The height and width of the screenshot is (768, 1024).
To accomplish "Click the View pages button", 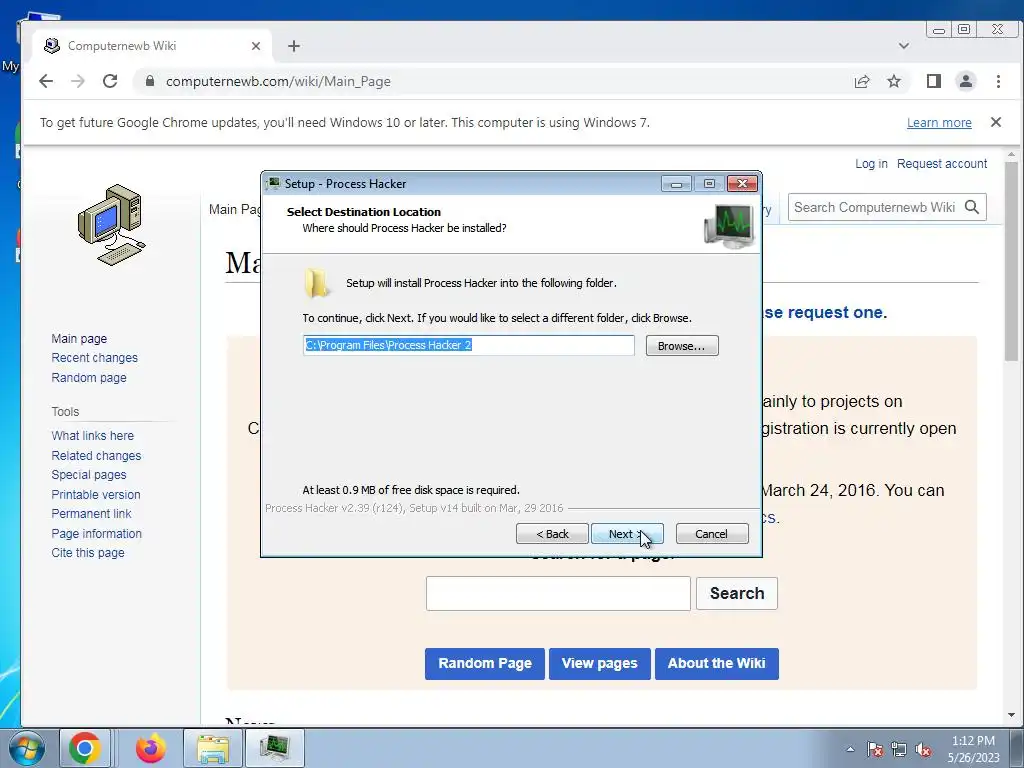I will click(600, 664).
